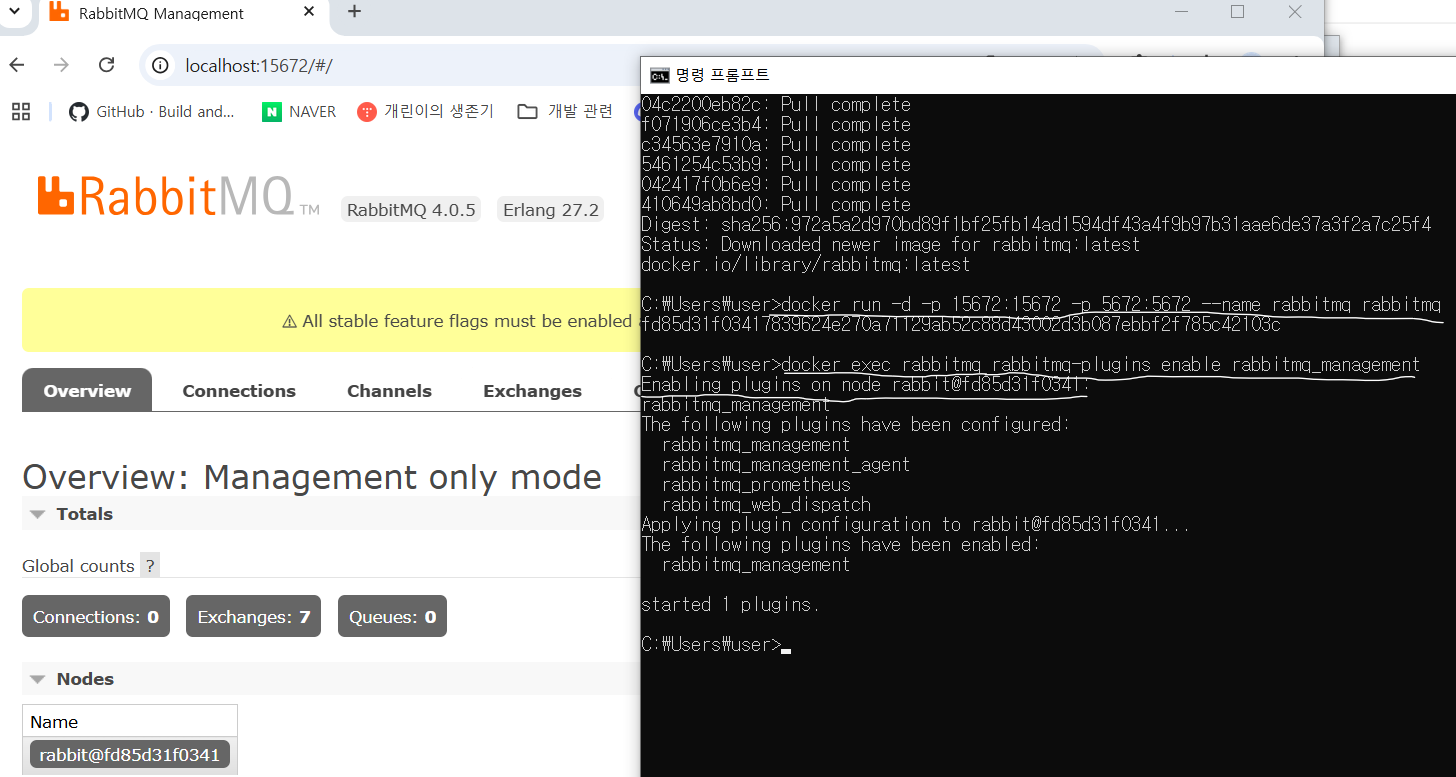Click the stable feature flags warning banner
This screenshot has height=777, width=1456.
(331, 321)
